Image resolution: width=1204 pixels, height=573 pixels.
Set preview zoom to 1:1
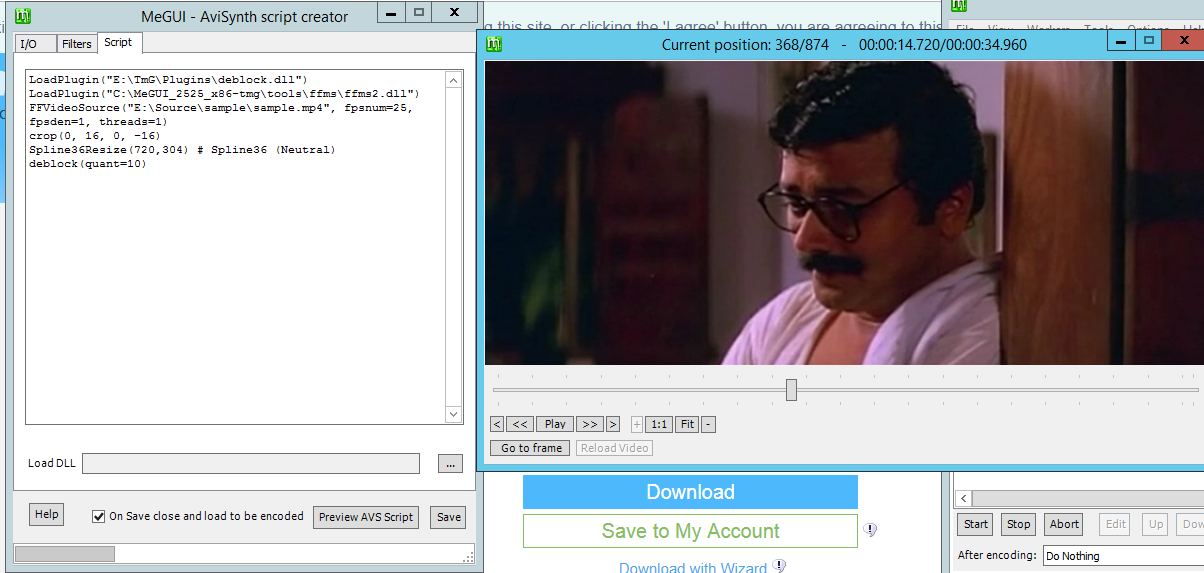[x=658, y=424]
